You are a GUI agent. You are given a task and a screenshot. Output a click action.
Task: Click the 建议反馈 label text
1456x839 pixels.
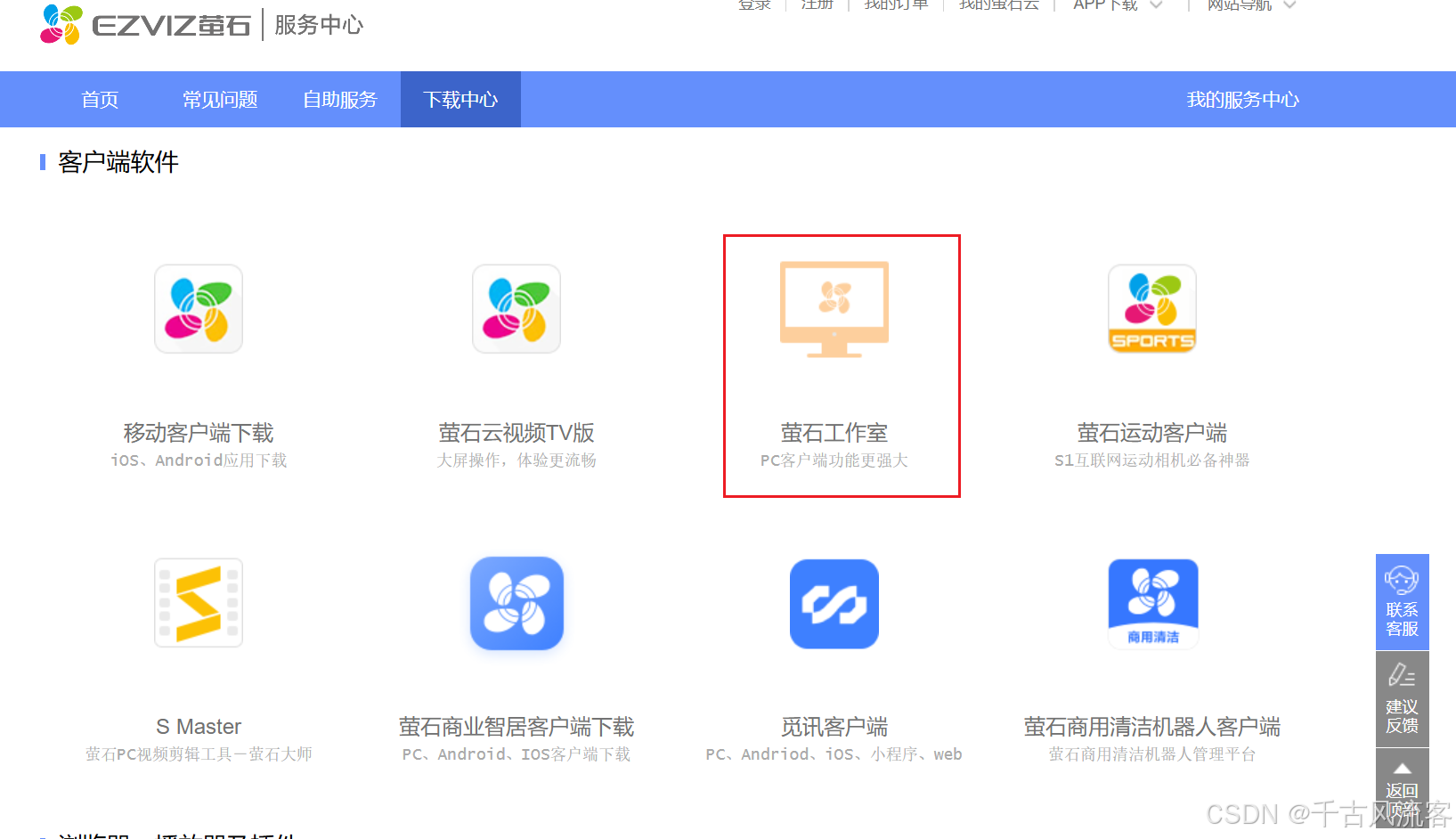pyautogui.click(x=1402, y=716)
